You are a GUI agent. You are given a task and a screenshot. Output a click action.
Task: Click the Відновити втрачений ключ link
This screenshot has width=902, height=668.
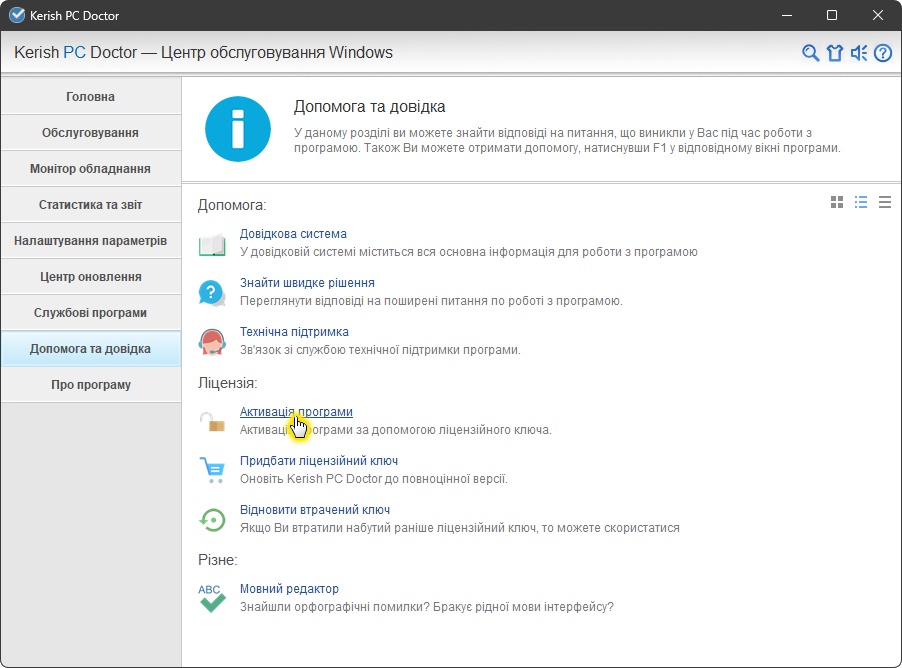click(314, 510)
